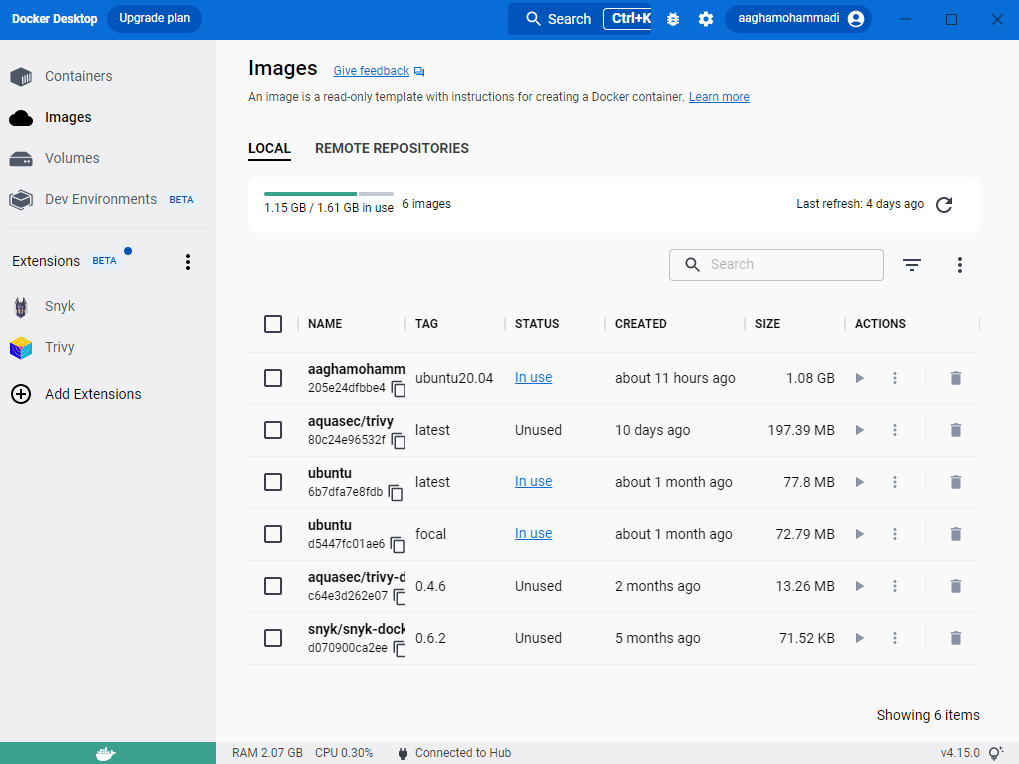Run the aquasec/trivy latest image

click(859, 430)
